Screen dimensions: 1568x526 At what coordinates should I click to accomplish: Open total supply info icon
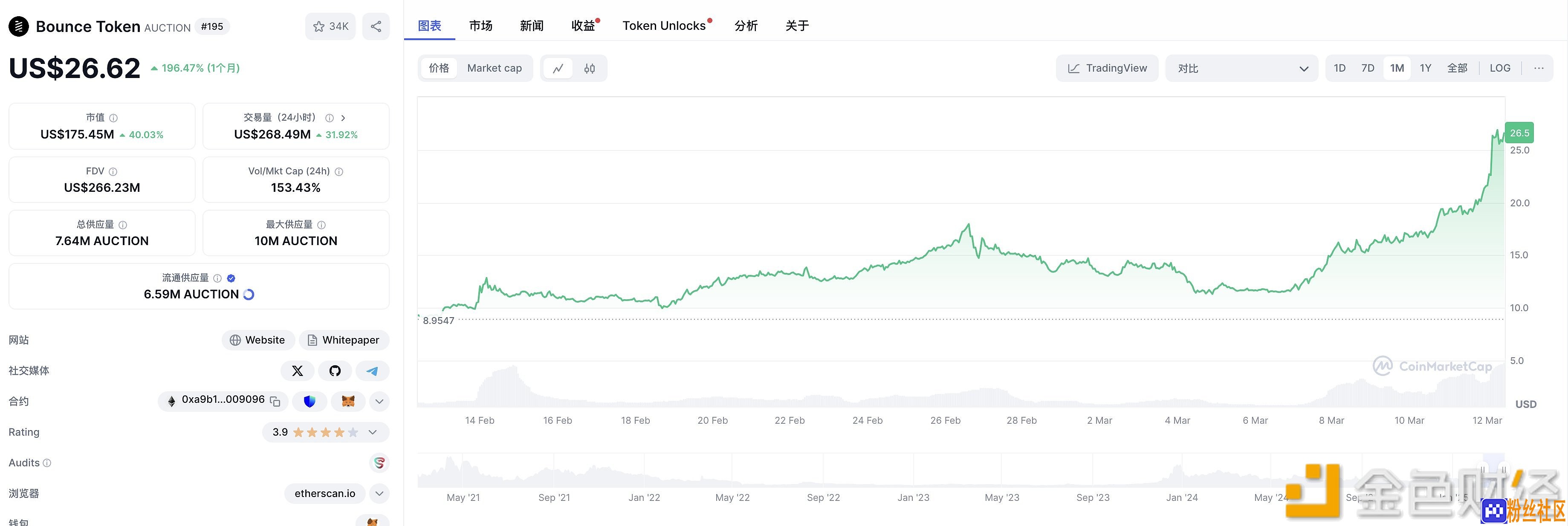click(123, 225)
